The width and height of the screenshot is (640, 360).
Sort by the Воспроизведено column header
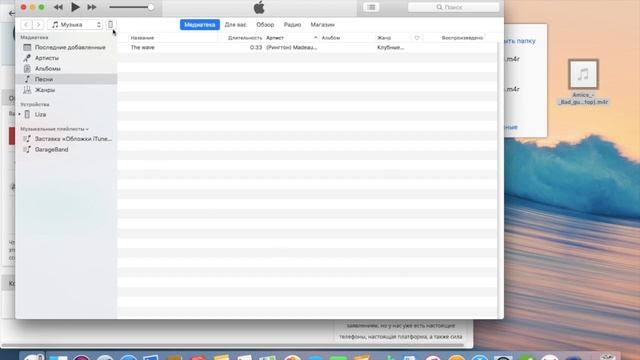pyautogui.click(x=462, y=38)
